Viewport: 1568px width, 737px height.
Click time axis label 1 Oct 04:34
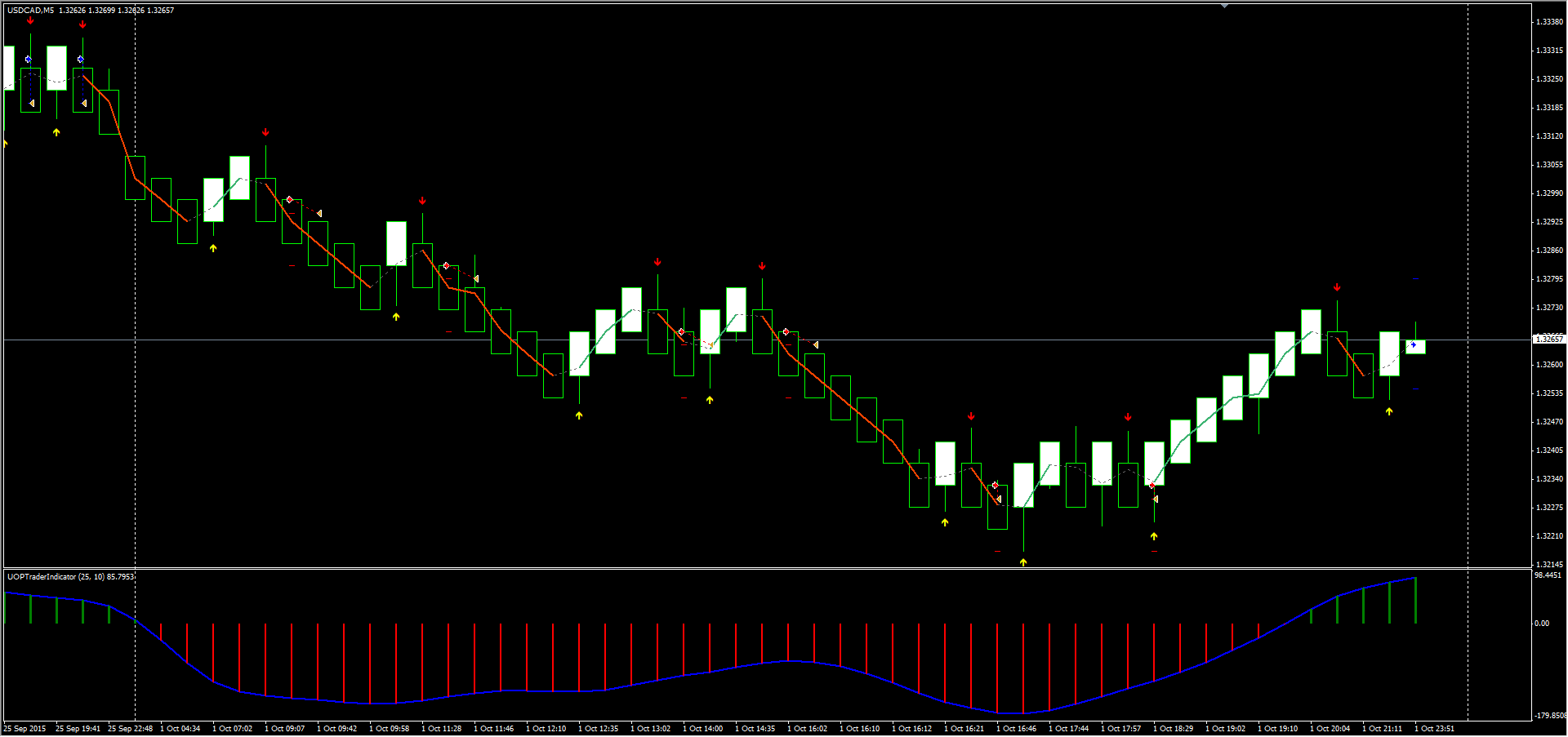(180, 729)
